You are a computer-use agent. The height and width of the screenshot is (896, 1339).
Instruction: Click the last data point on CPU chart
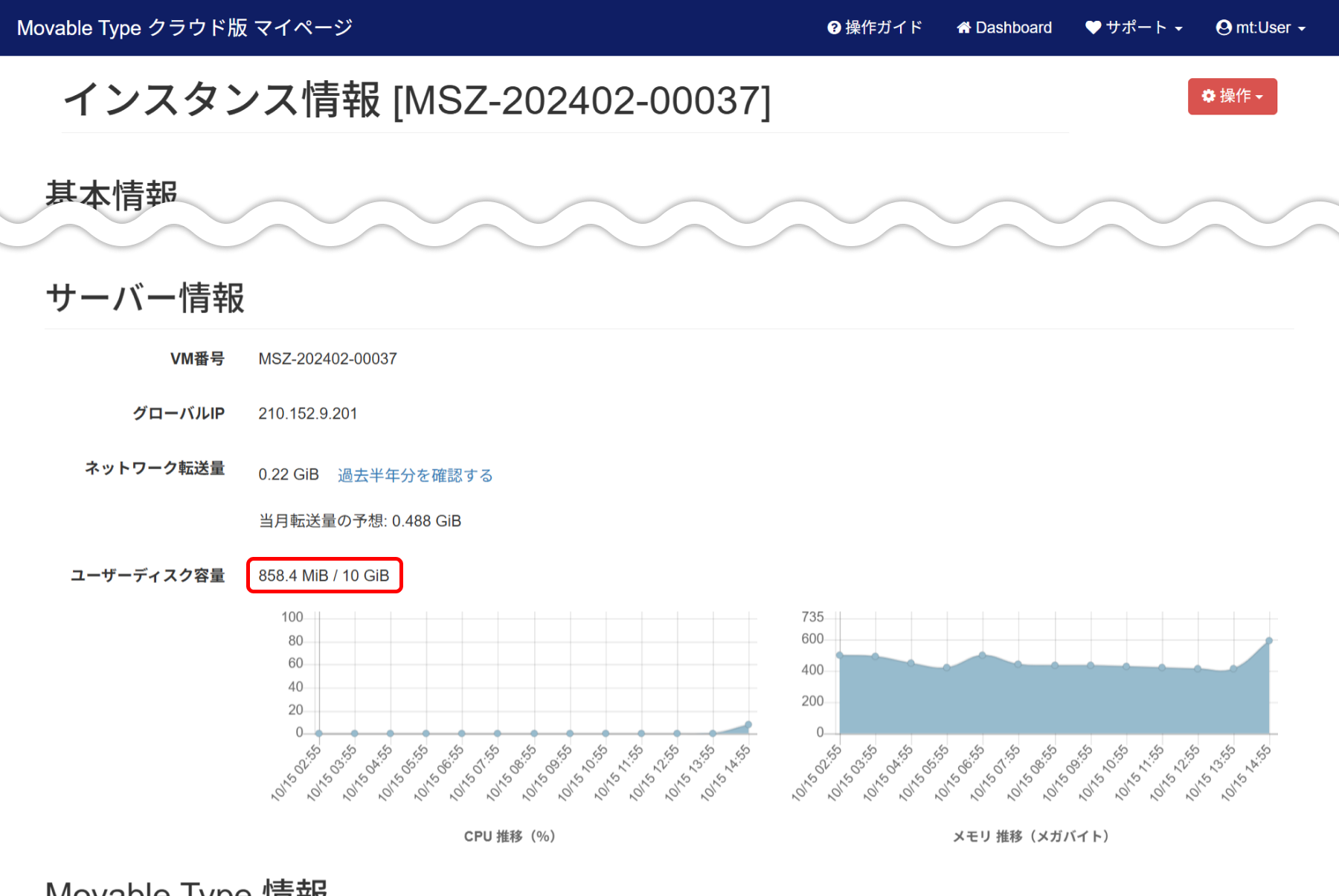click(x=748, y=724)
